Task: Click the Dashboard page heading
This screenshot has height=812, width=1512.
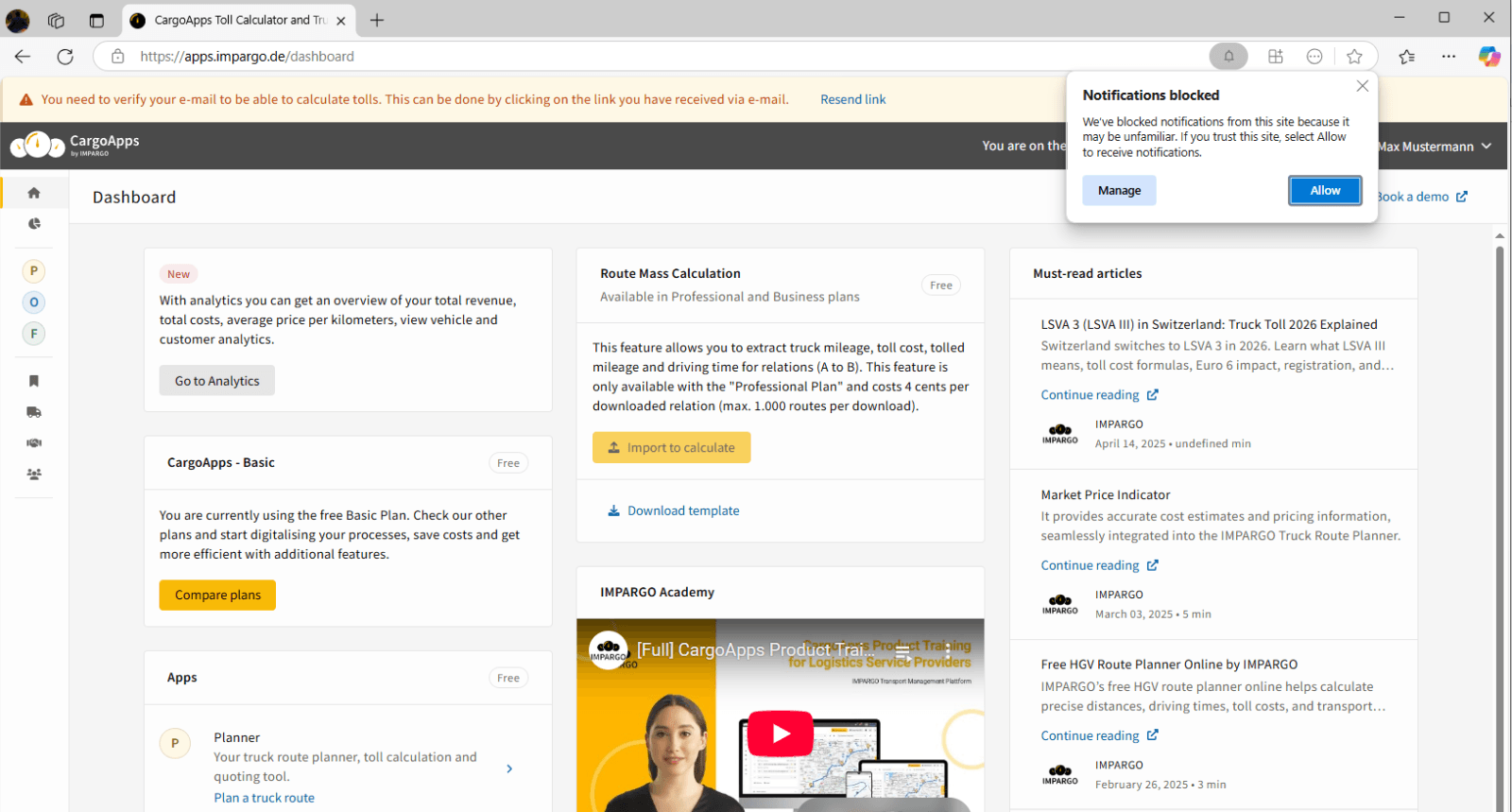Action: pyautogui.click(x=134, y=197)
